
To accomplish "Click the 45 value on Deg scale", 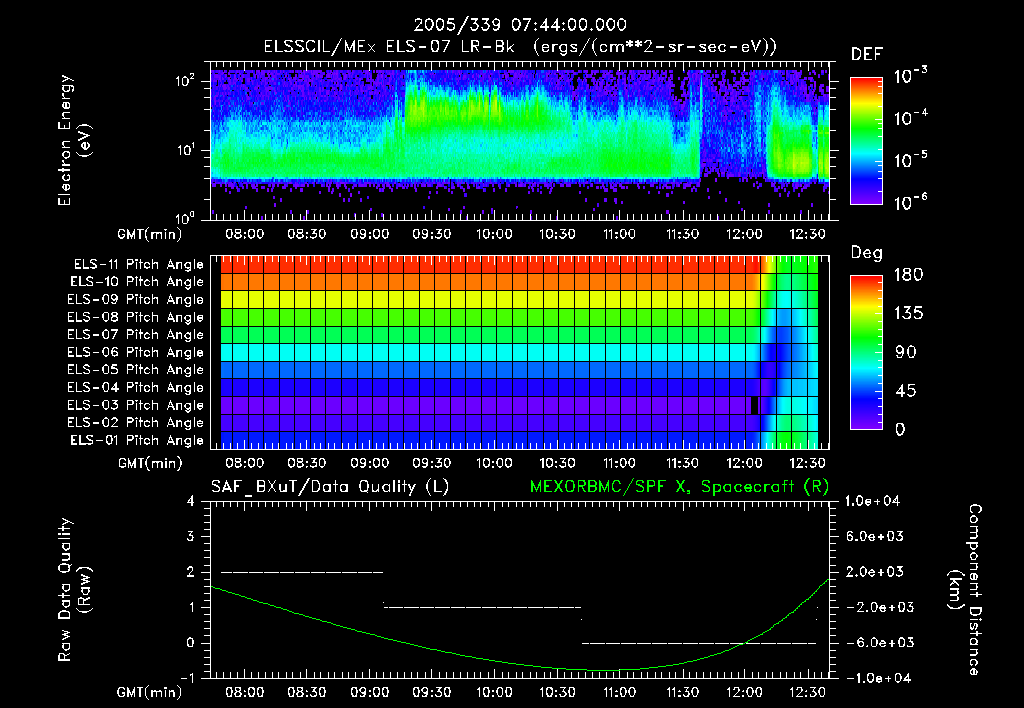I will click(x=906, y=391).
